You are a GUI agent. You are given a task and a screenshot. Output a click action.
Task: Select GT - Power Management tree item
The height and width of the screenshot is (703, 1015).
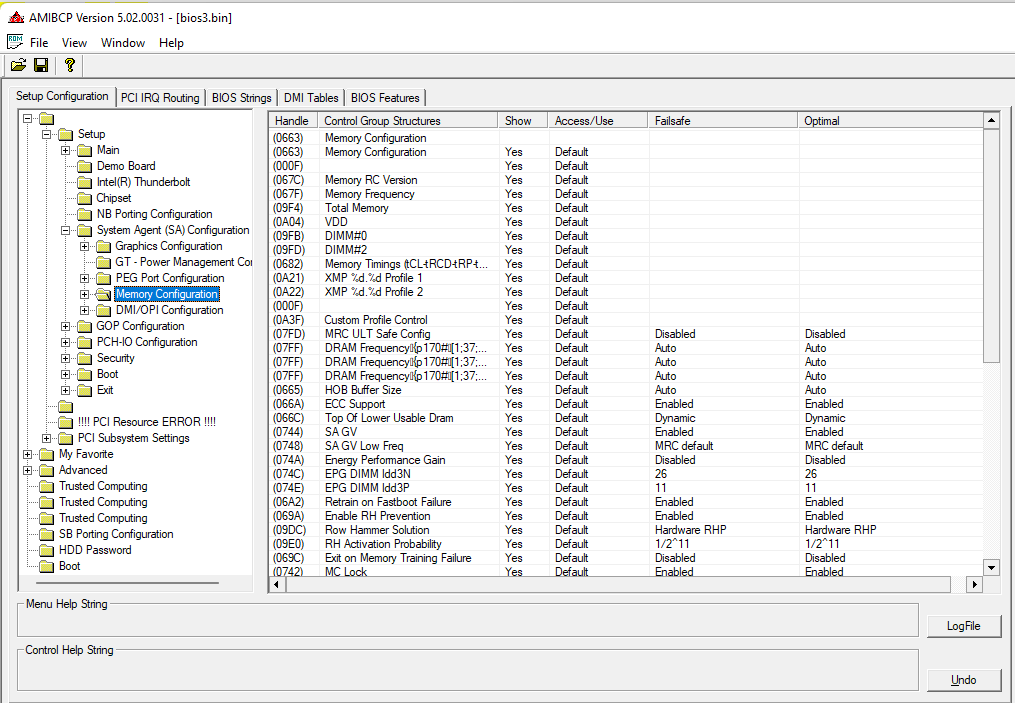pyautogui.click(x=183, y=262)
